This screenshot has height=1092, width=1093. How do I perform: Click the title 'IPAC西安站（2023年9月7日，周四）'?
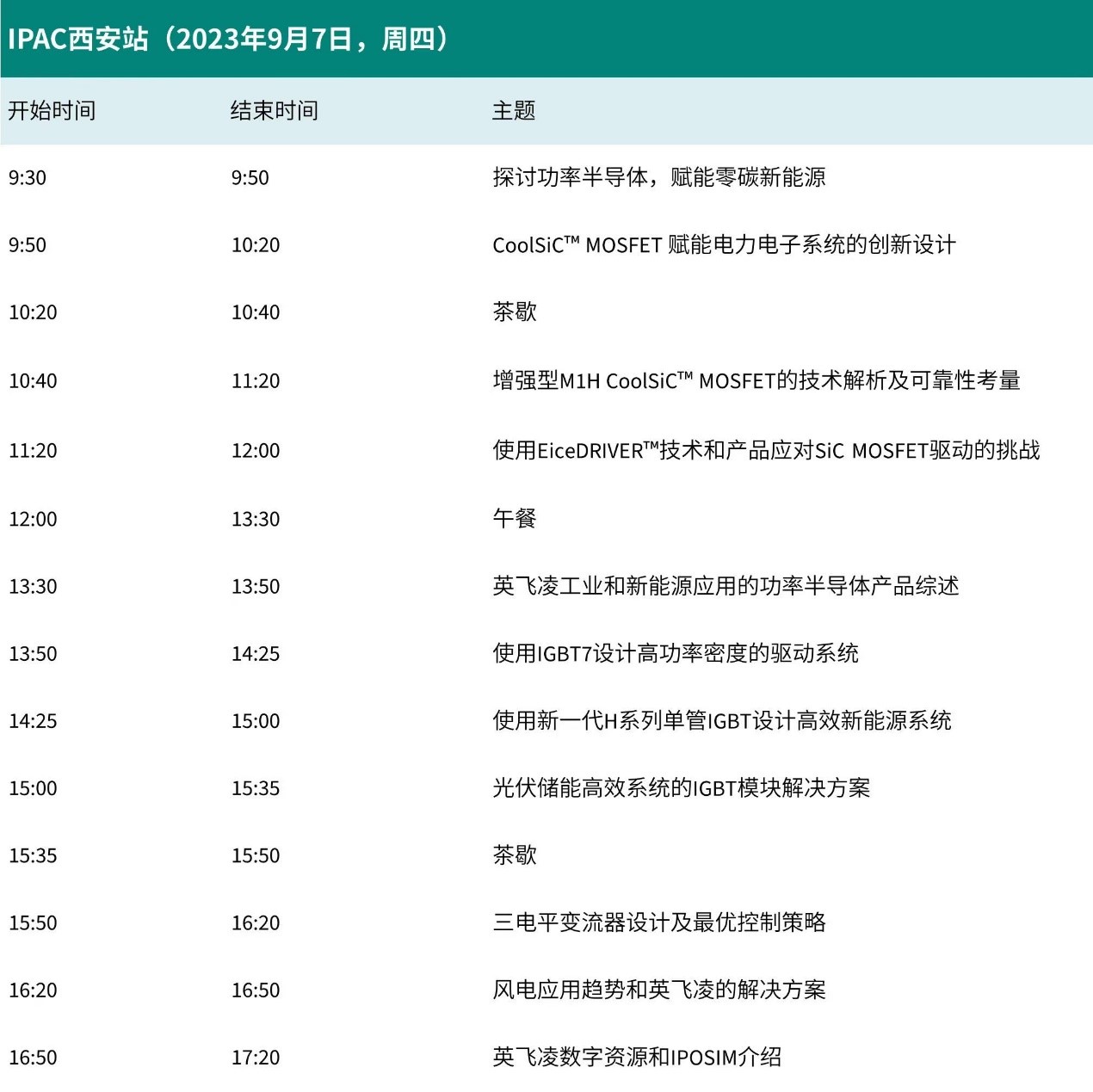pos(231,40)
